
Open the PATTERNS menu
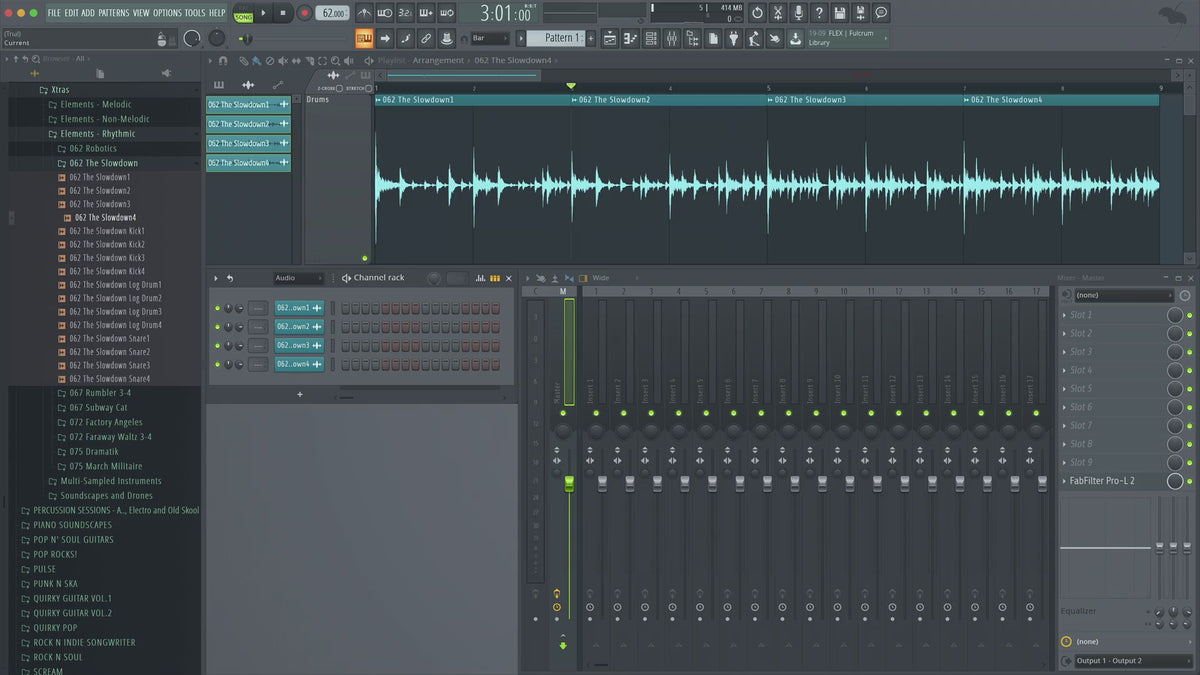[113, 13]
